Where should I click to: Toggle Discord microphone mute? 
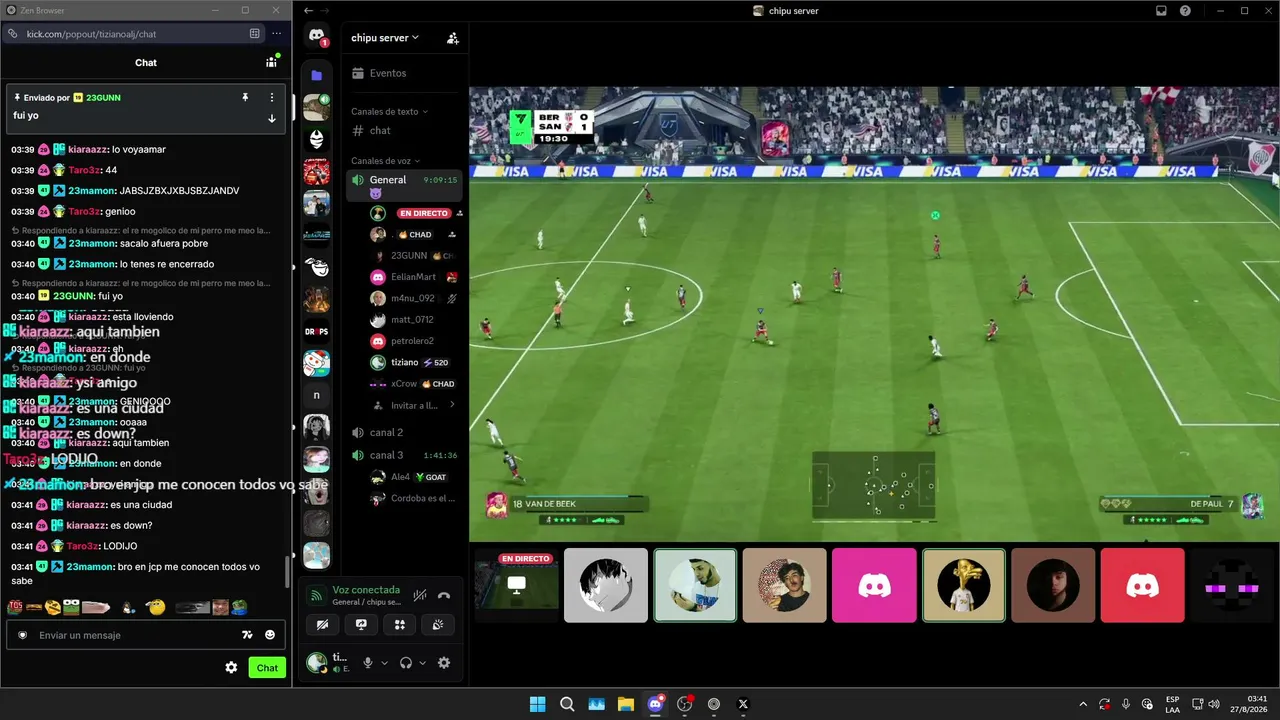coord(368,663)
